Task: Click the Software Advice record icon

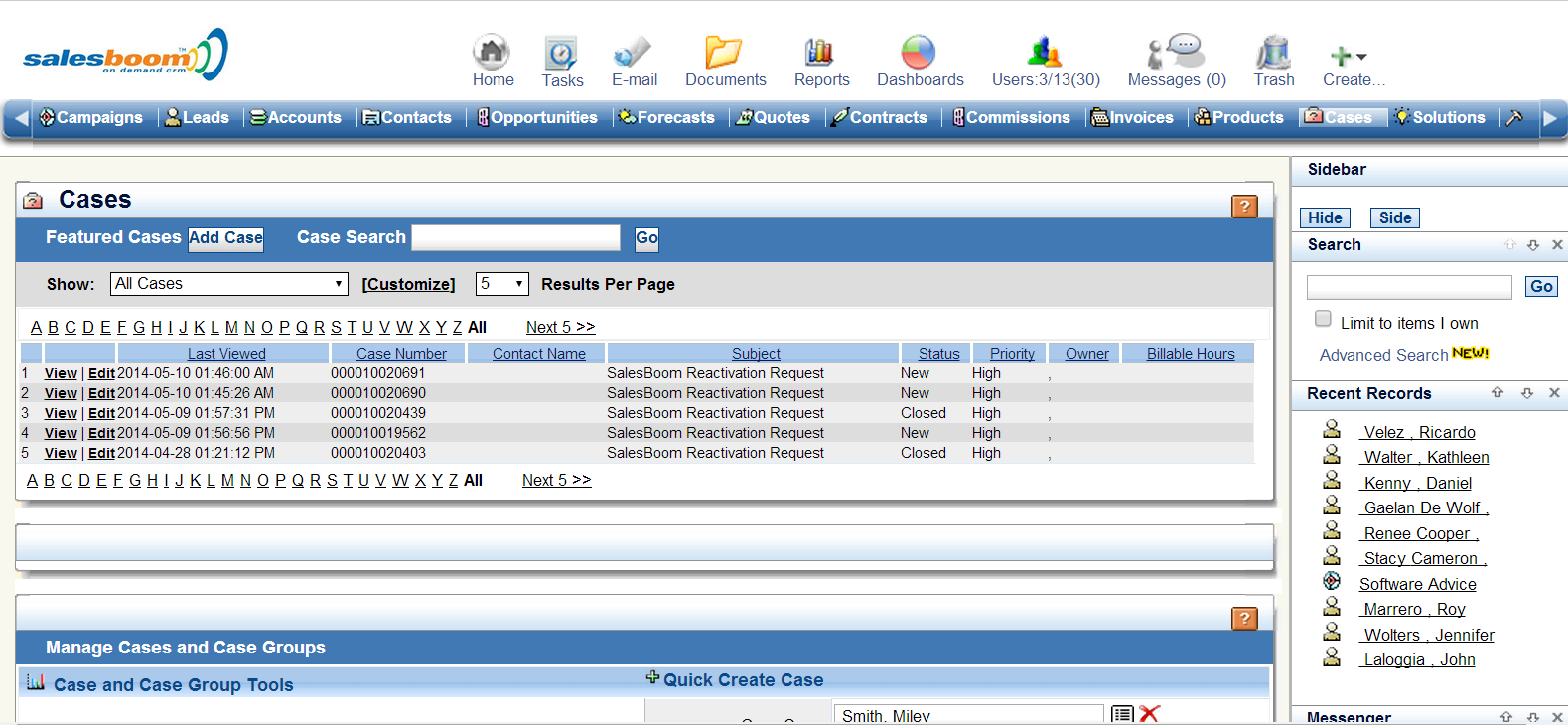Action: tap(1332, 581)
